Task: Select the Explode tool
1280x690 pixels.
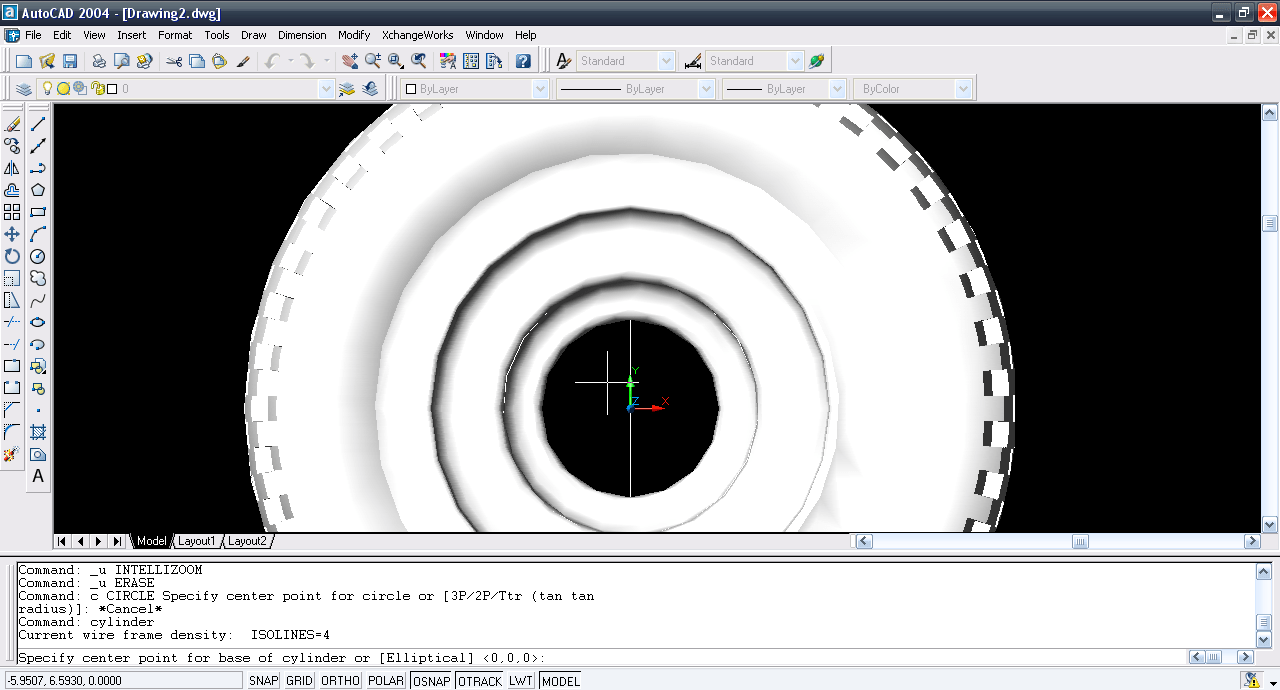Action: (x=12, y=454)
